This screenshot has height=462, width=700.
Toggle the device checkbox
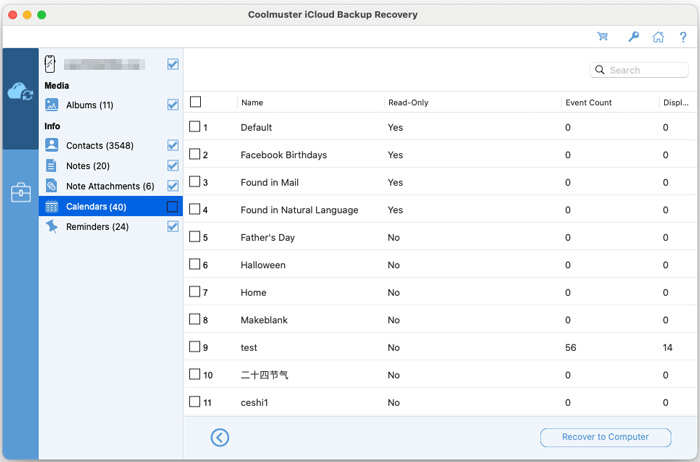click(173, 64)
